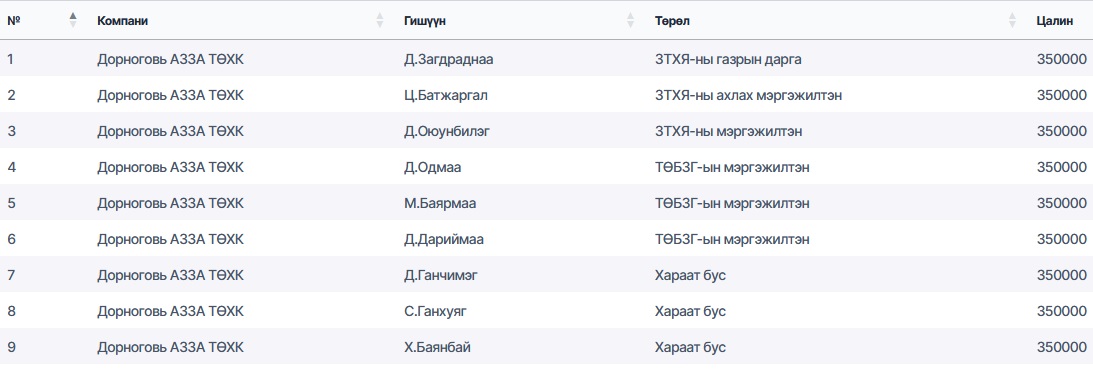1093x371 pixels.
Task: Select the Гишүүн column header
Action: tap(425, 21)
